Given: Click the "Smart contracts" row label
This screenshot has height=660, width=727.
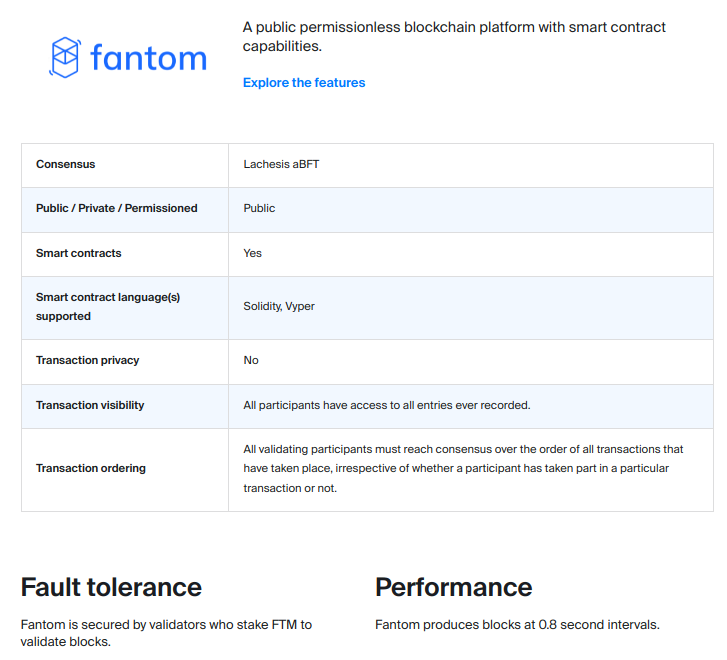Looking at the screenshot, I should click(79, 253).
